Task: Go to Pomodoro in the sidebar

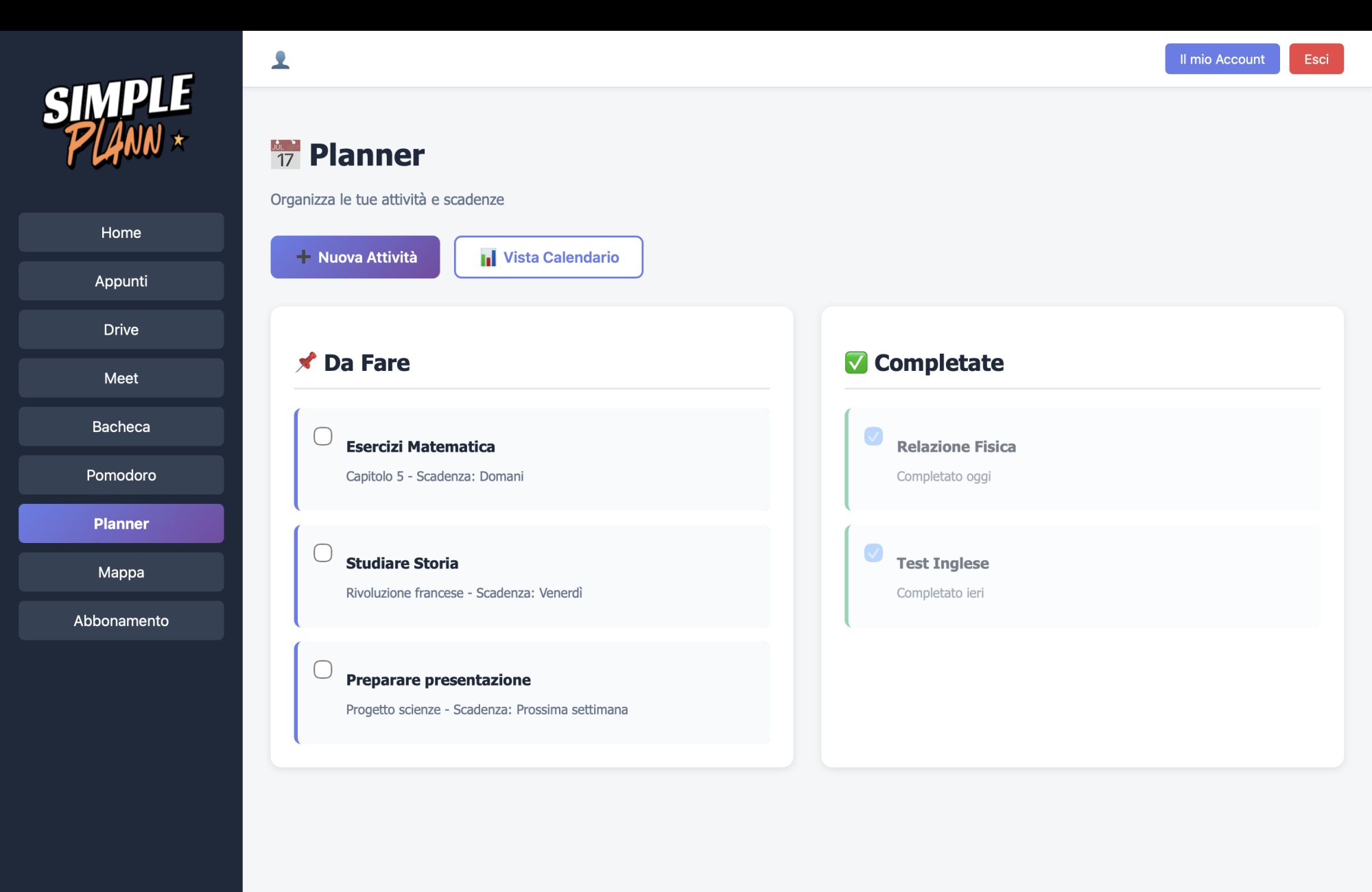Action: (121, 475)
